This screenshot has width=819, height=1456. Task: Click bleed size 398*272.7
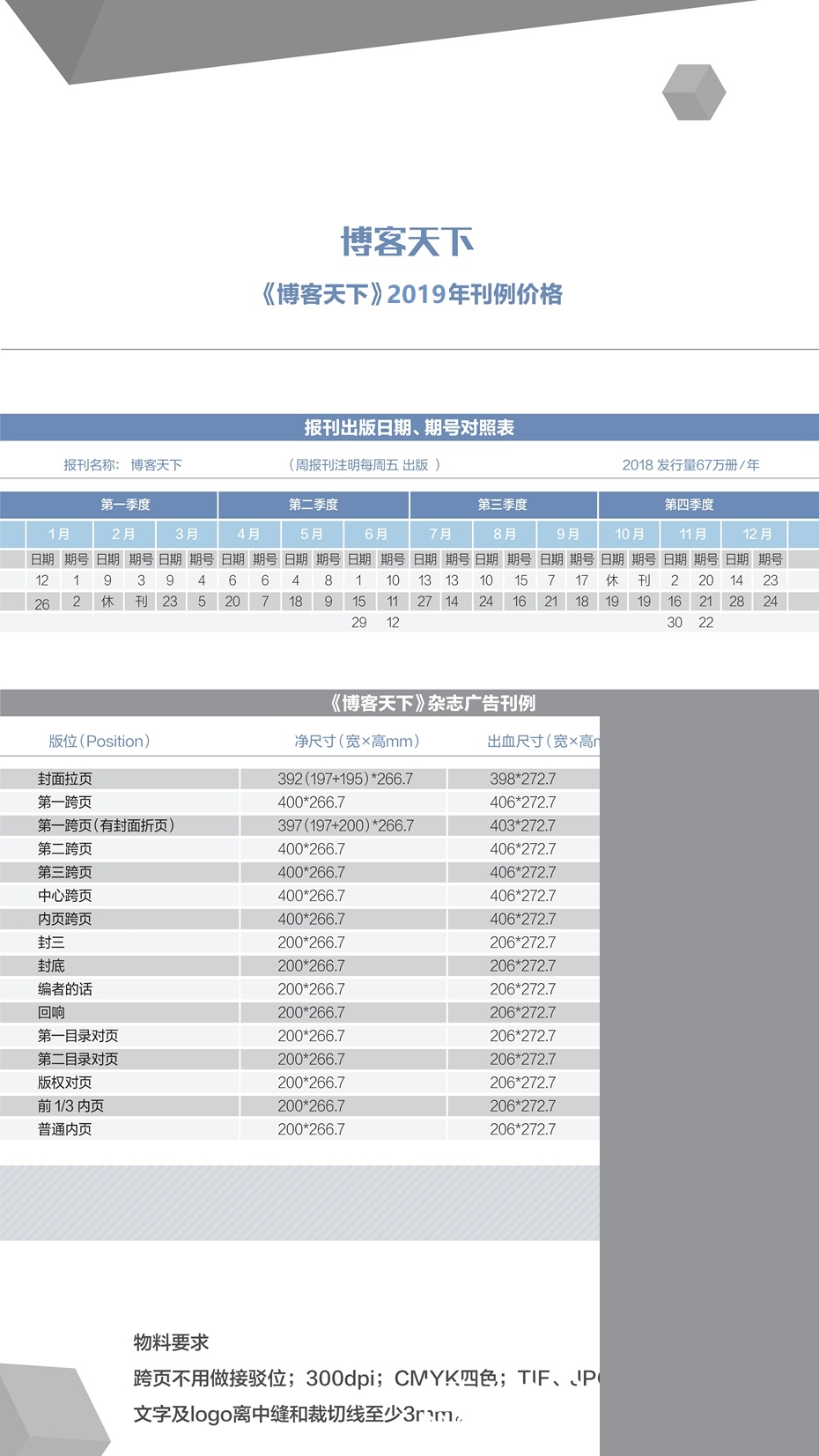click(523, 779)
